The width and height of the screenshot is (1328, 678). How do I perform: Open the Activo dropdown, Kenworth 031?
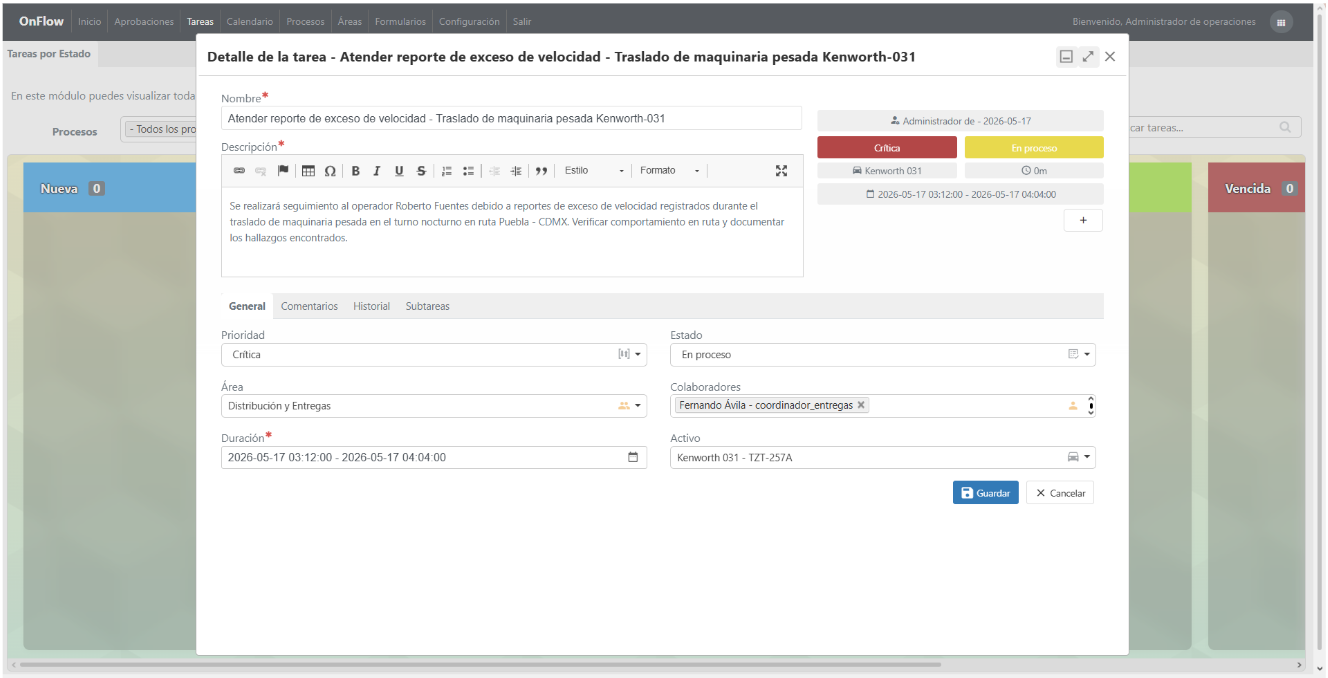point(883,458)
